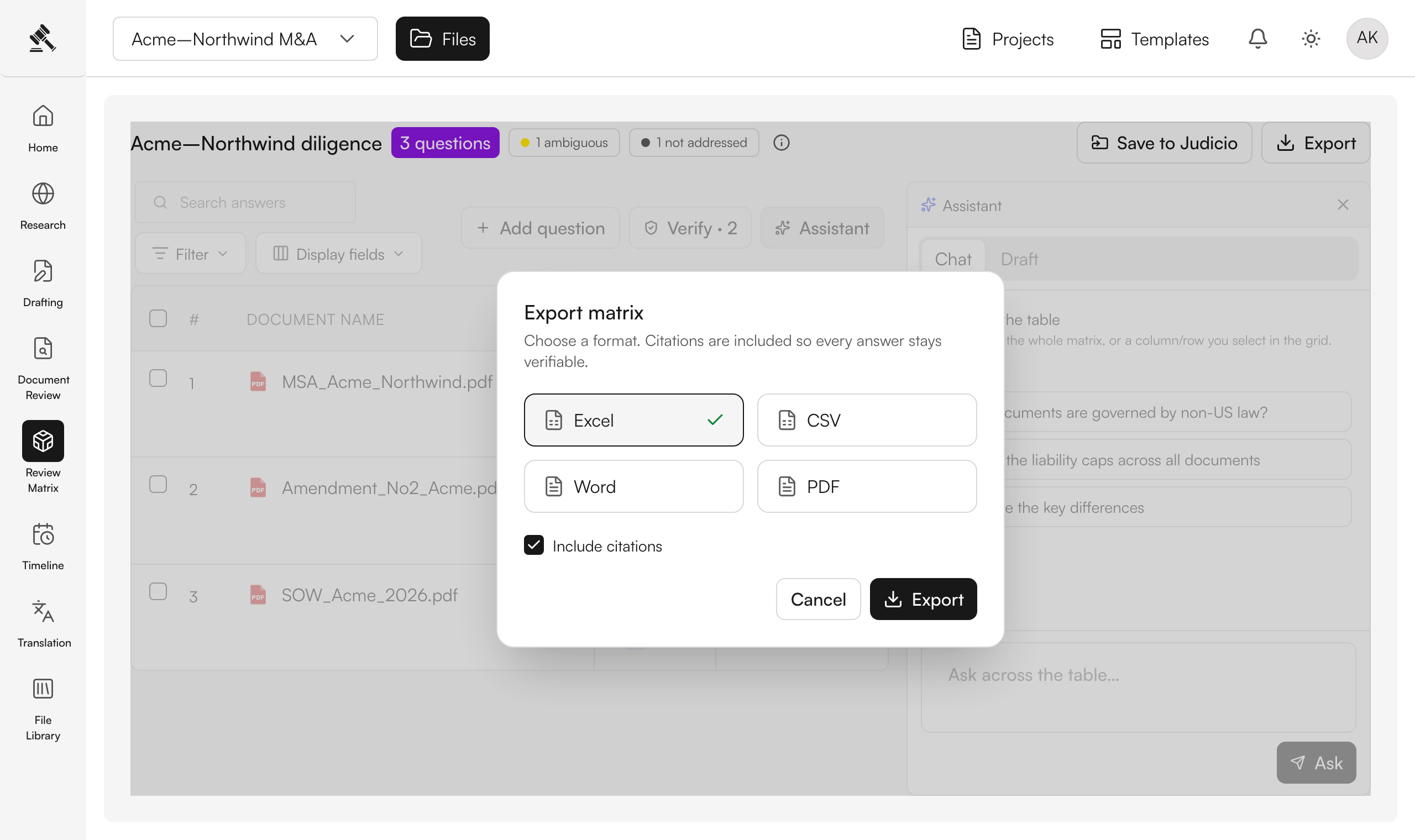Go to Drafting in the sidebar

[43, 283]
